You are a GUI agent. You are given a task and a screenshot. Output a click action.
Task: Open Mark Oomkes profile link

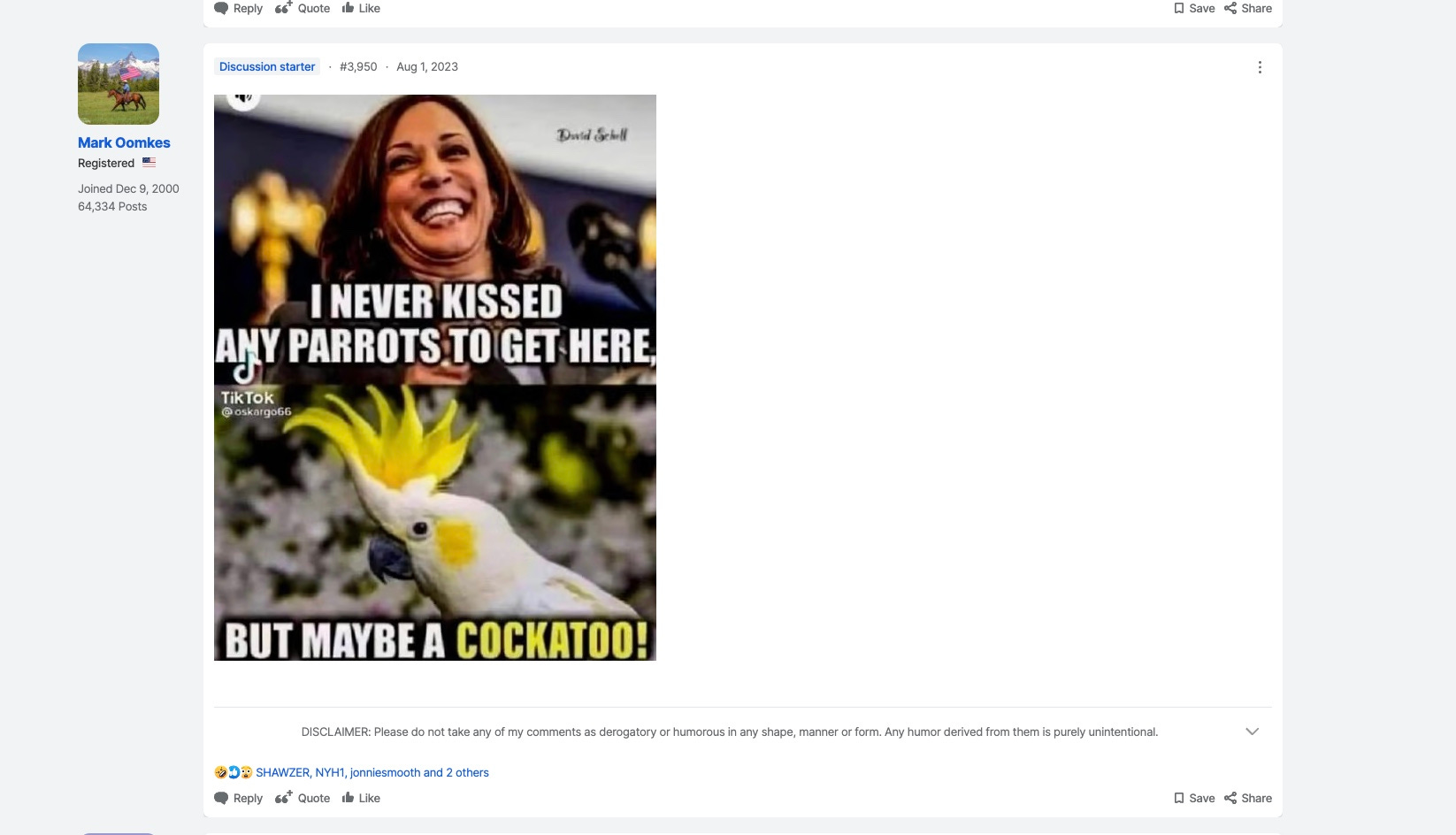pos(124,142)
